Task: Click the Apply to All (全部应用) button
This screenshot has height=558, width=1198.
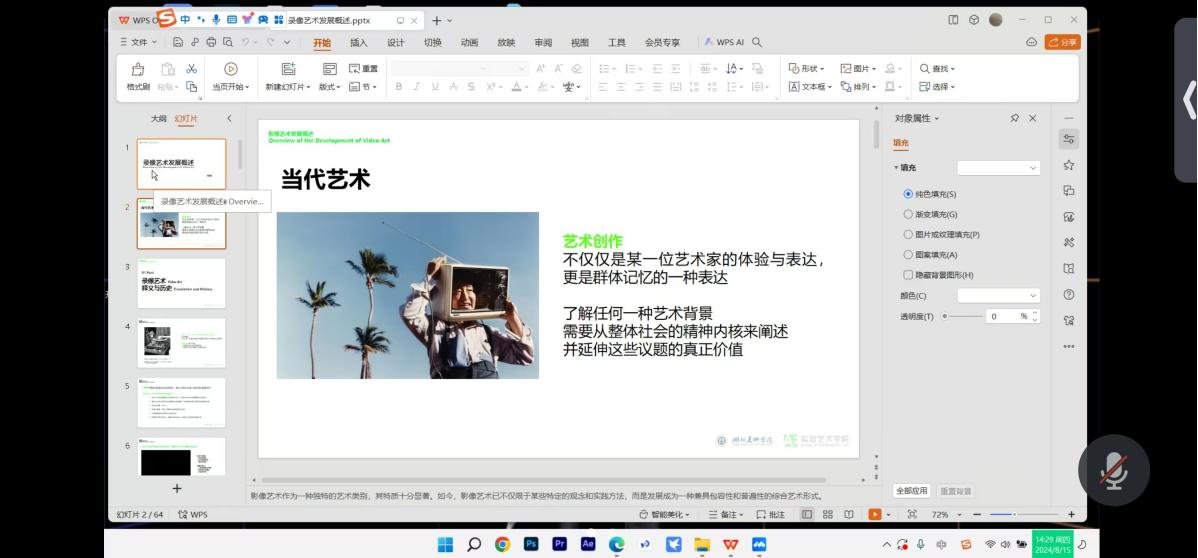Action: (910, 491)
